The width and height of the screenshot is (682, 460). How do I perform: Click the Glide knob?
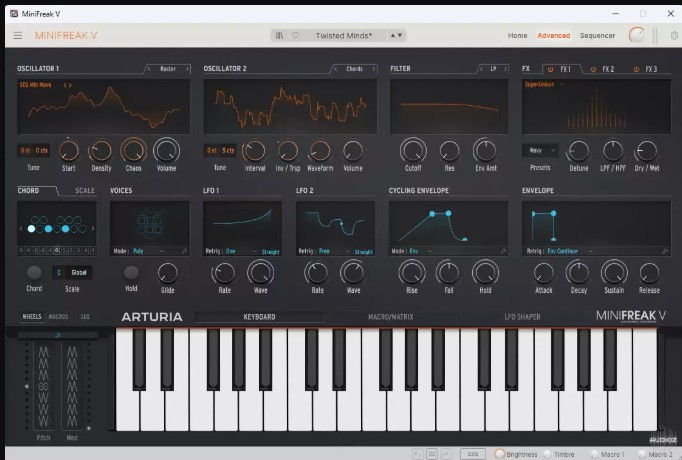[167, 273]
